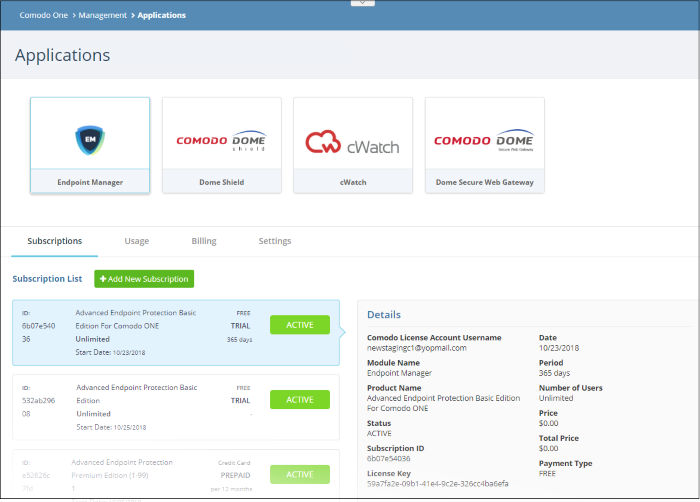
Task: Click Product Name value in Details
Action: point(443,403)
